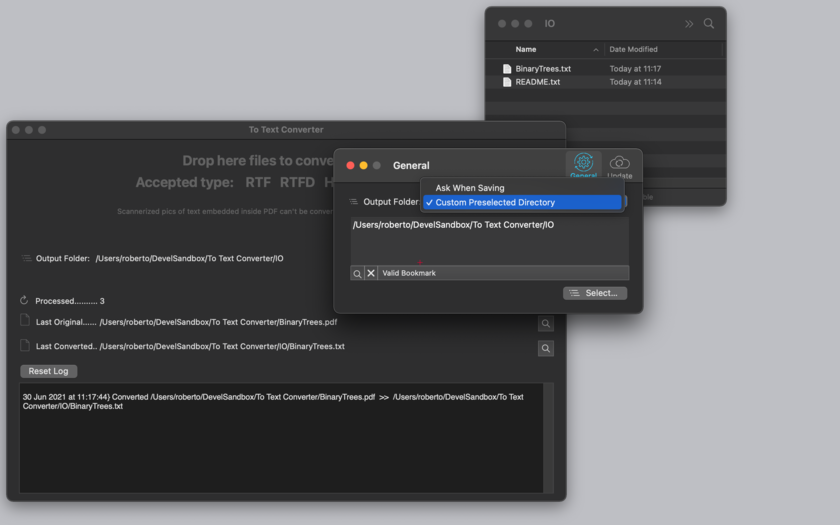Select Custom Preselected Directory option
Viewport: 840px width, 525px height.
click(x=522, y=202)
